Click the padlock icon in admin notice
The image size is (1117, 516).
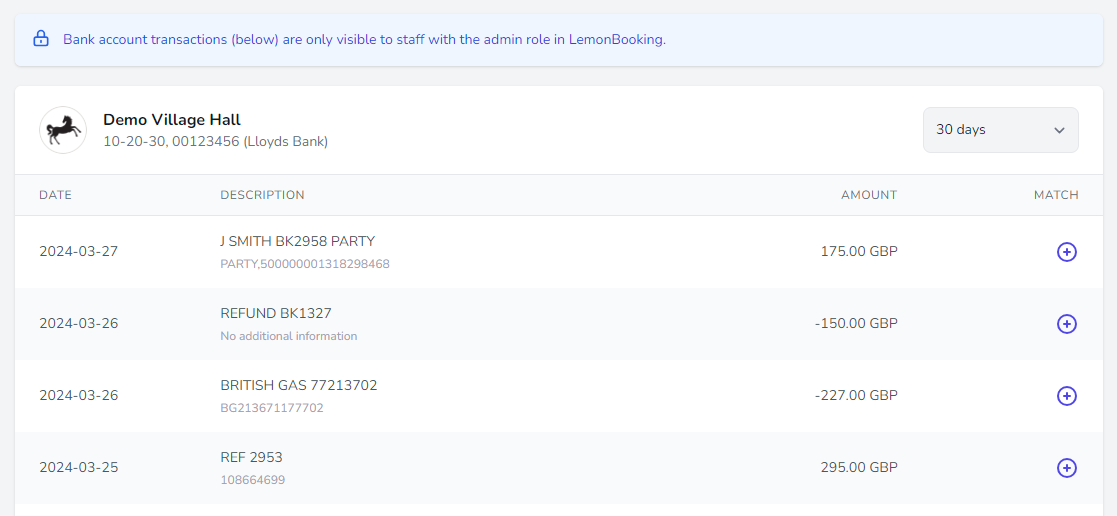(x=41, y=39)
